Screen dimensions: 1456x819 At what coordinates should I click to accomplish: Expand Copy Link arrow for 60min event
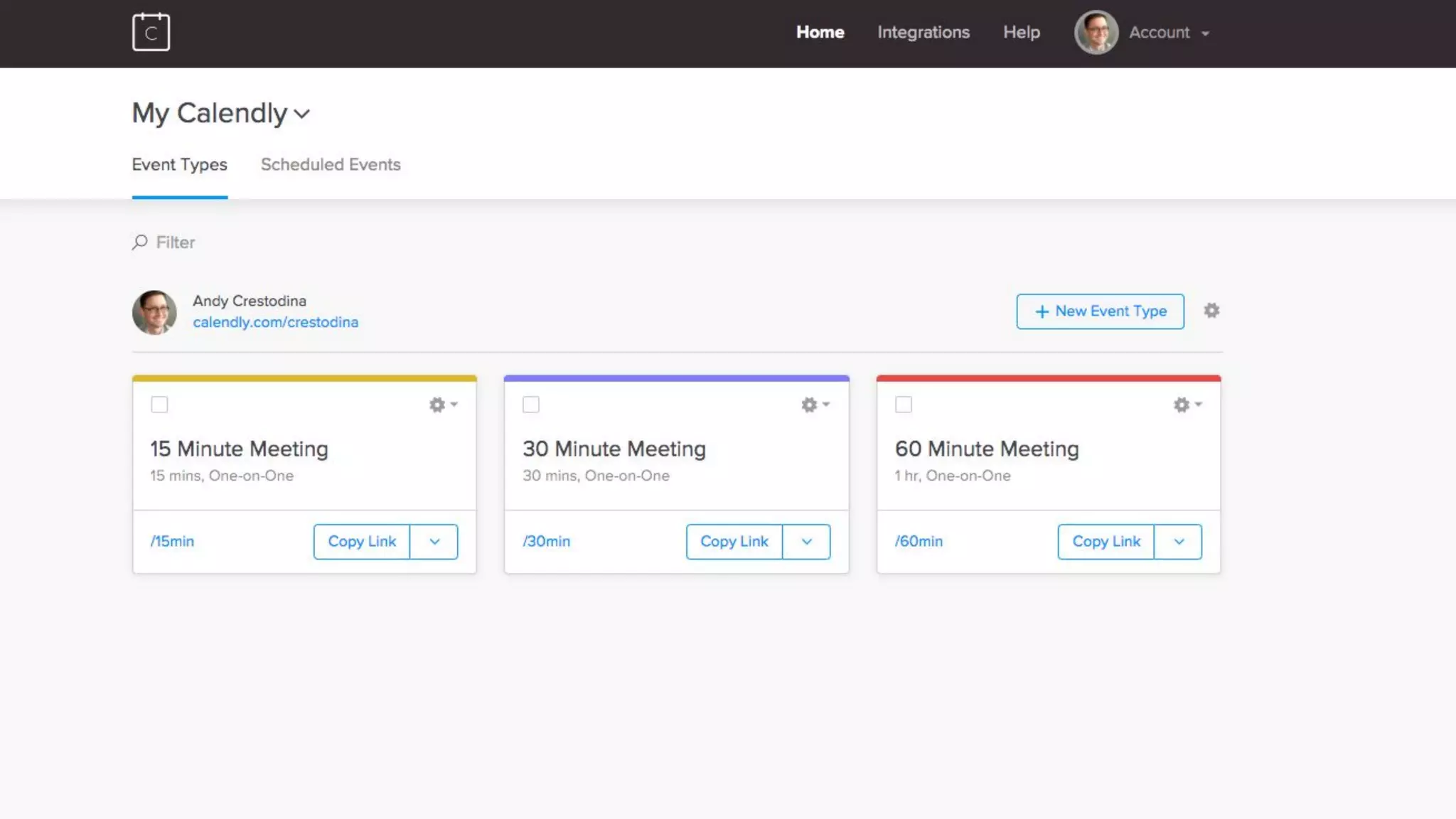tap(1179, 542)
